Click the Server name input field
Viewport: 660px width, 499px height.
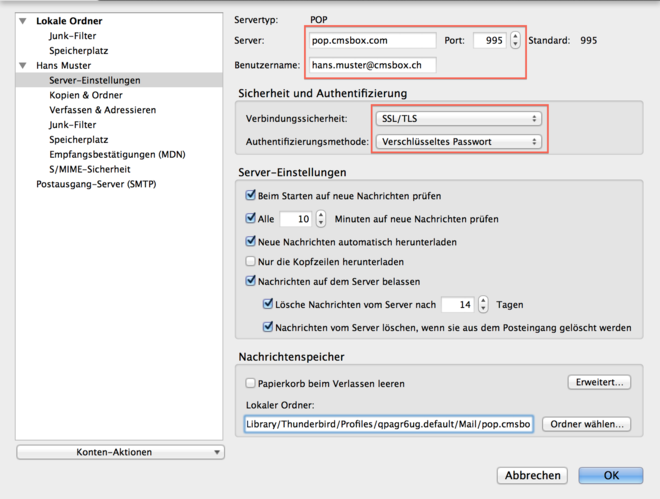click(373, 41)
